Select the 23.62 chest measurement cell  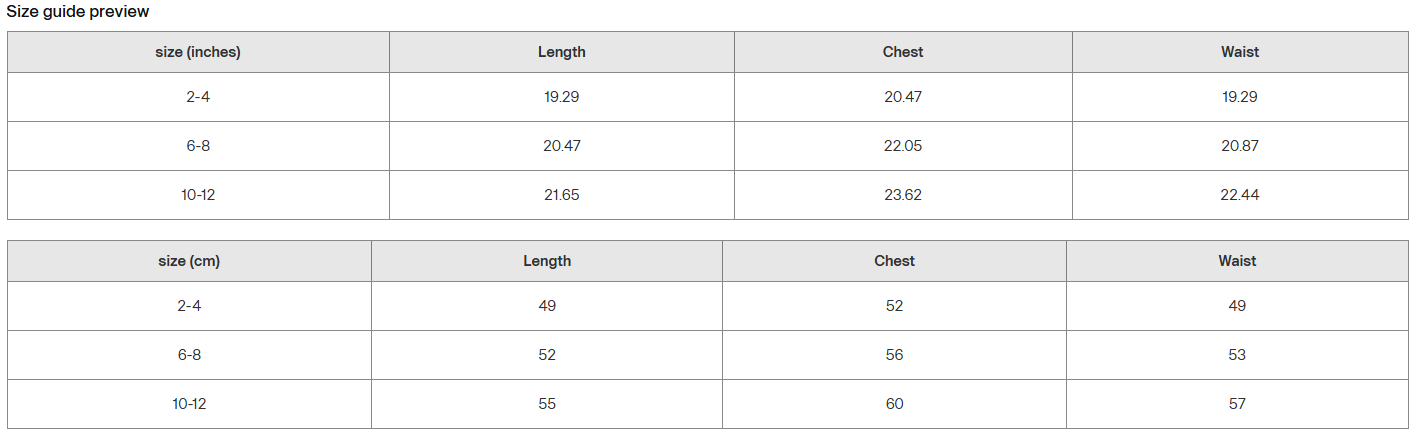tap(903, 195)
